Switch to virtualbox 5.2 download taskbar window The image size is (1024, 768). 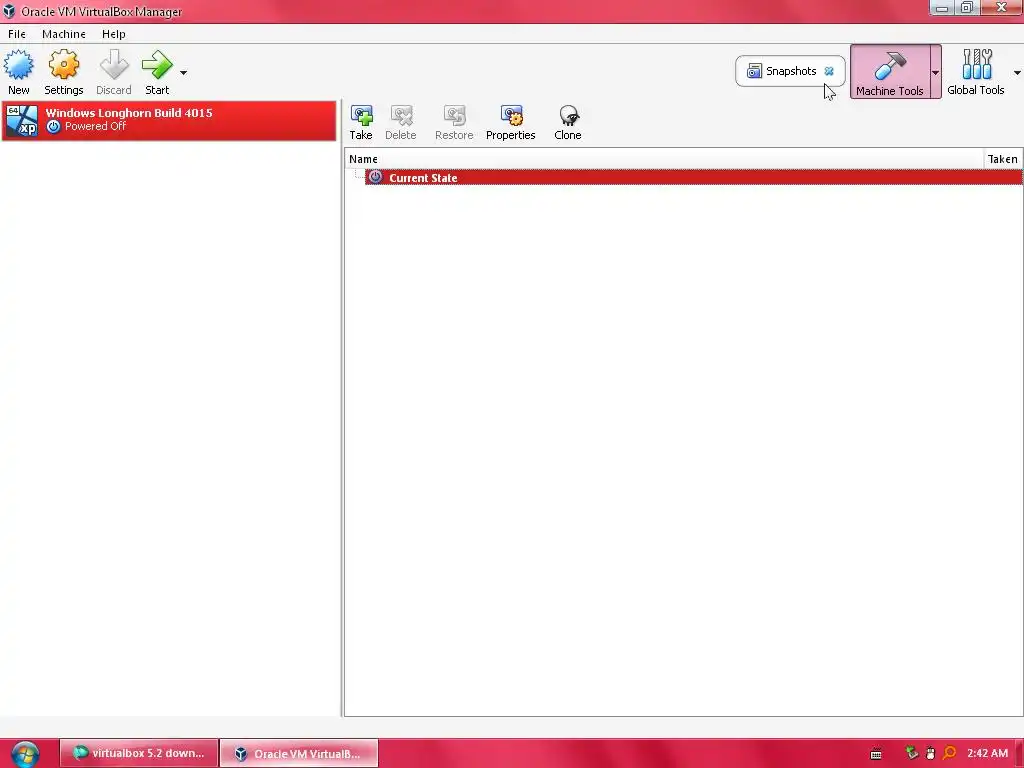138,753
